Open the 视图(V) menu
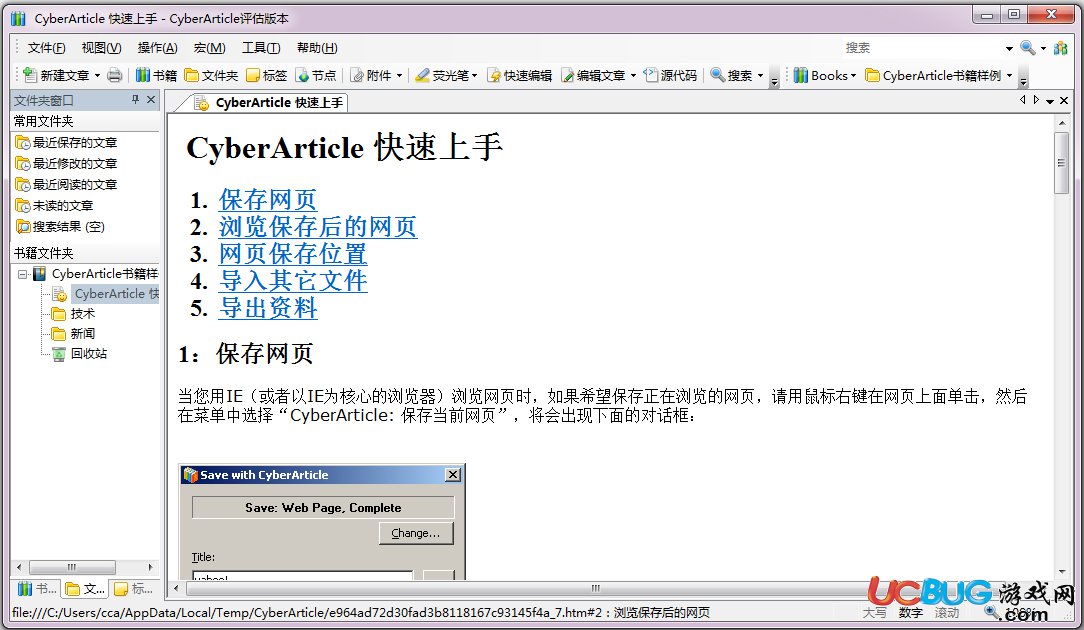Image resolution: width=1084 pixels, height=630 pixels. coord(102,48)
